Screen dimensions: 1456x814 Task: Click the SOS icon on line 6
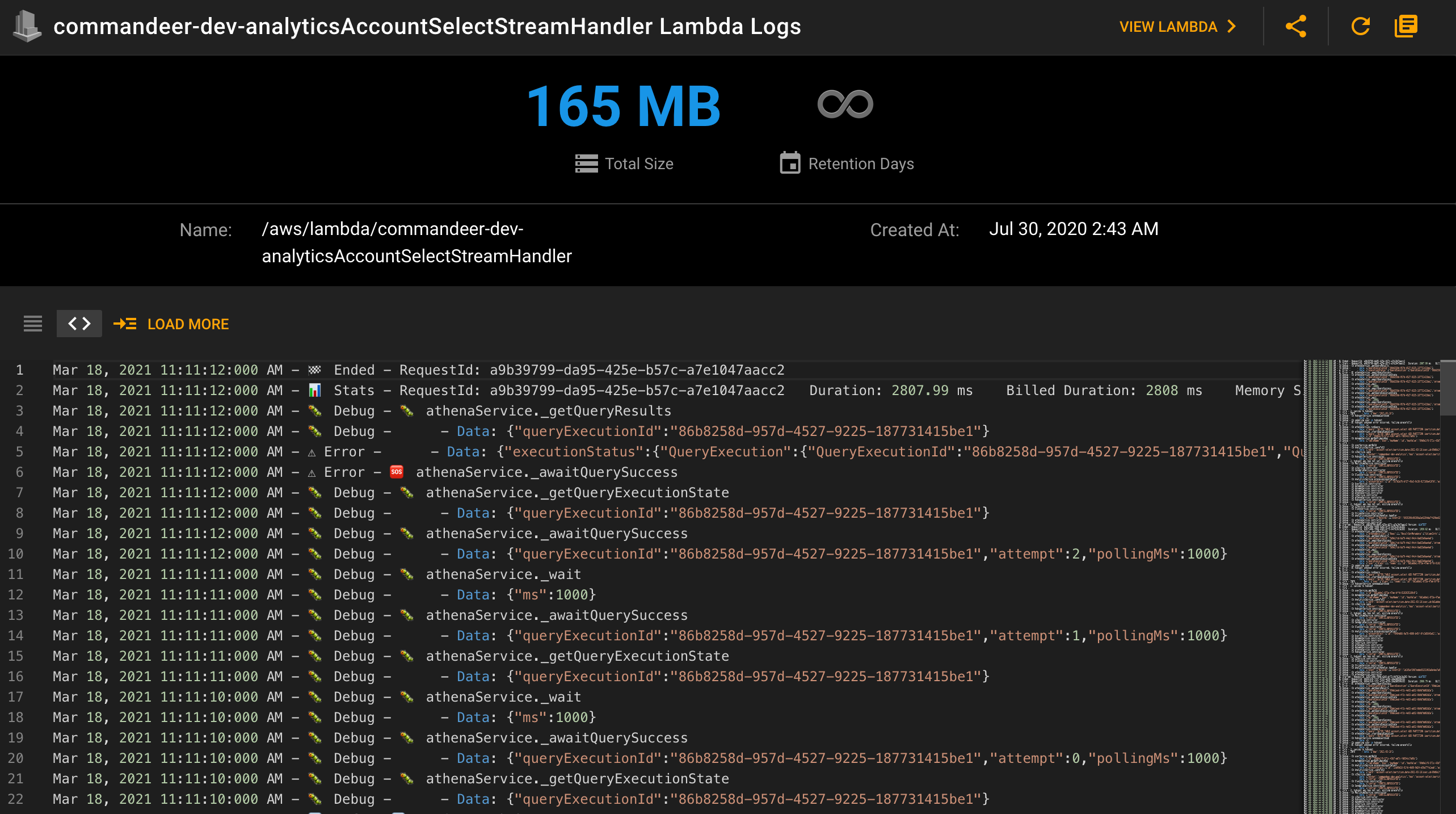tap(397, 472)
